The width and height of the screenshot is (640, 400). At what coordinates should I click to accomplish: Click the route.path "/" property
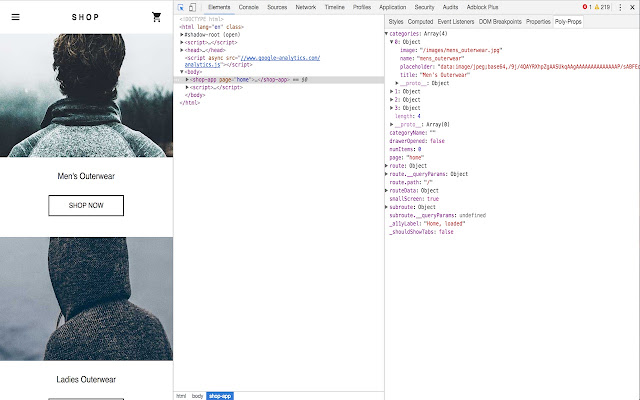point(411,182)
